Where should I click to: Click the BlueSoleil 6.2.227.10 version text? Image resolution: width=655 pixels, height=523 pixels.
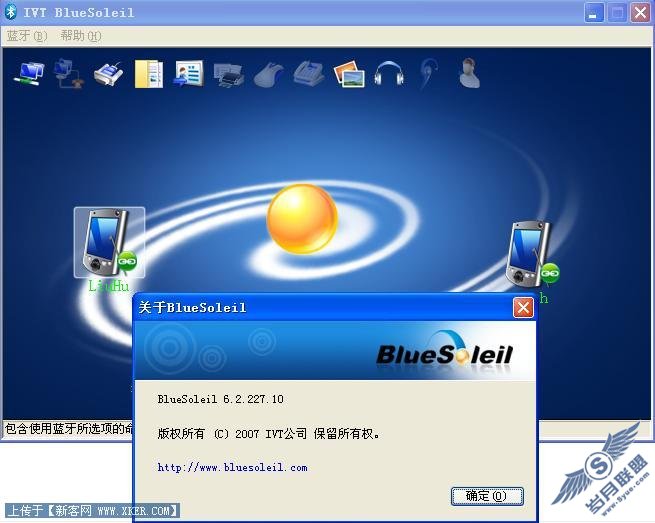(221, 399)
